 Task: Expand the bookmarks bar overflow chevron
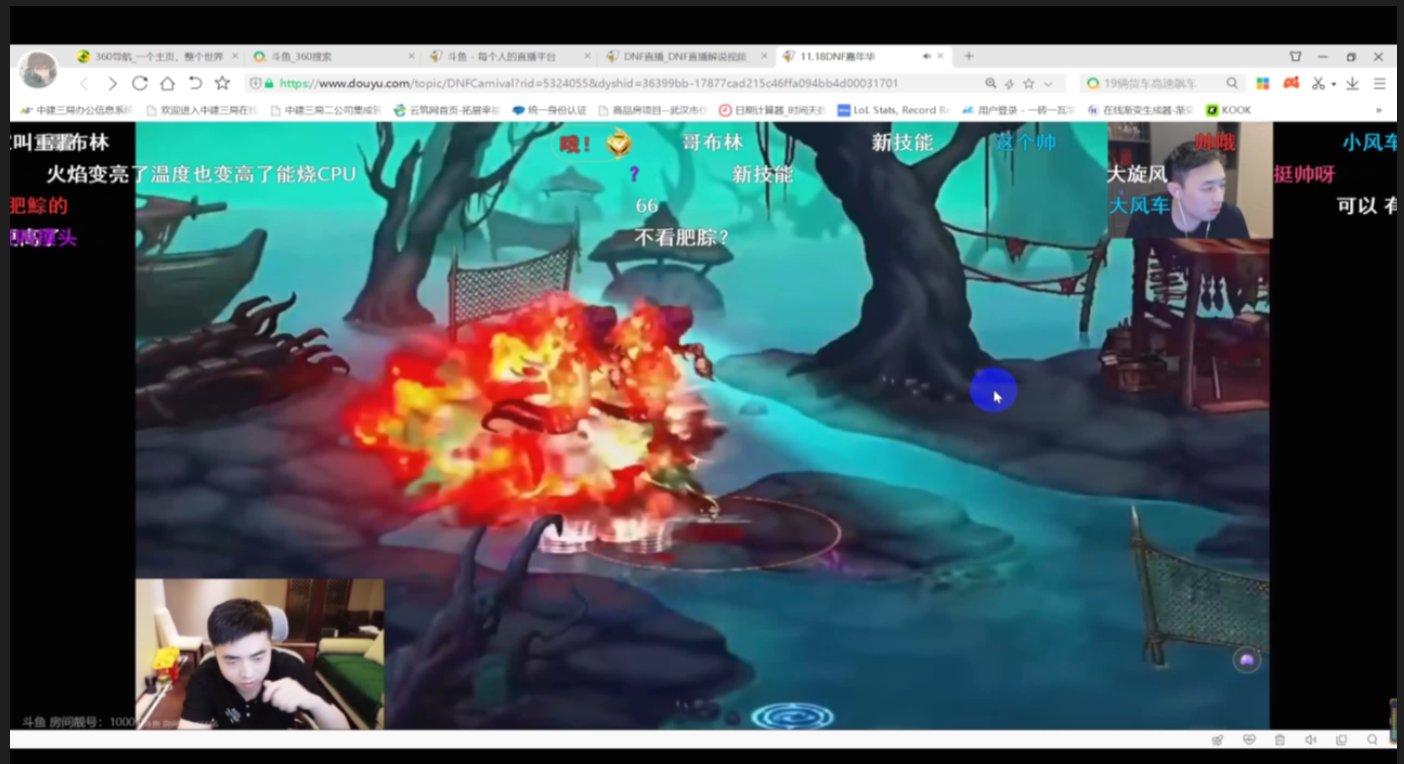pos(1379,110)
